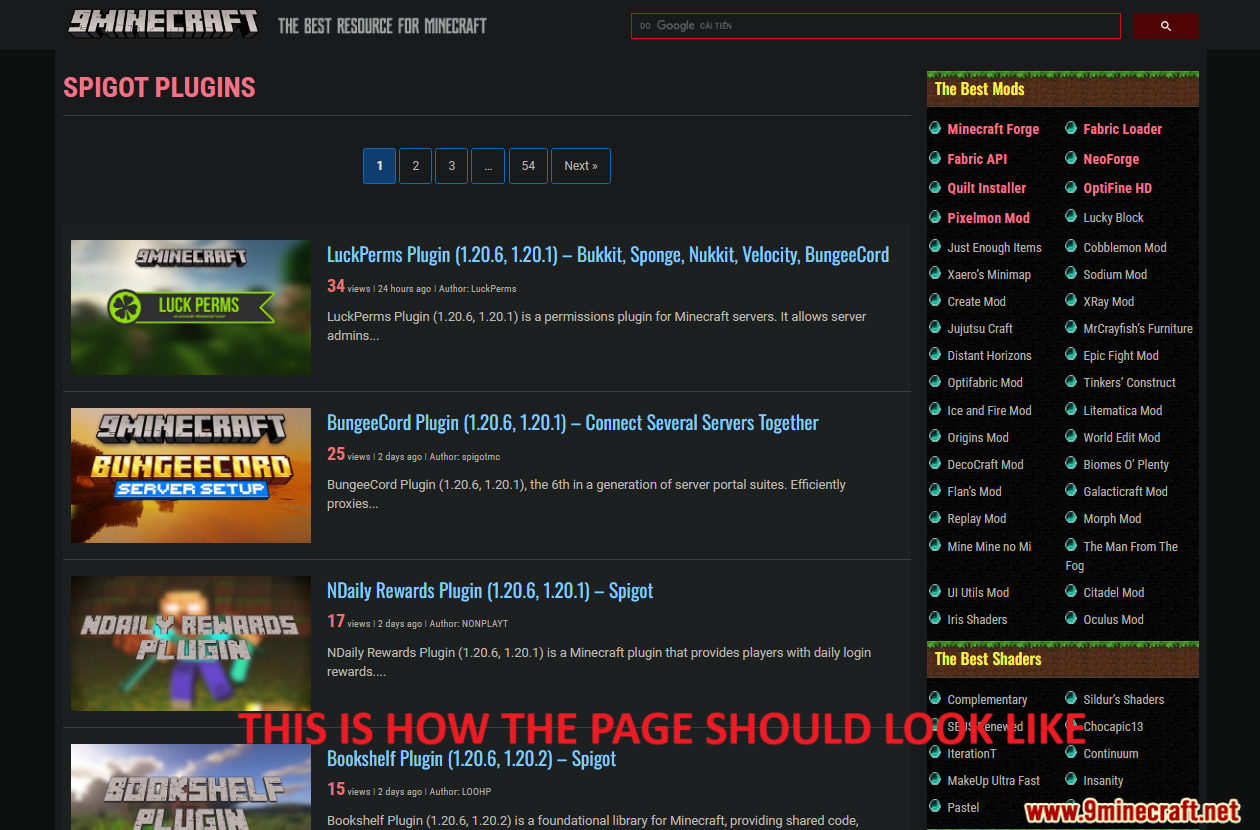This screenshot has height=830, width=1260.
Task: Open Pastel shaders link
Action: (963, 808)
